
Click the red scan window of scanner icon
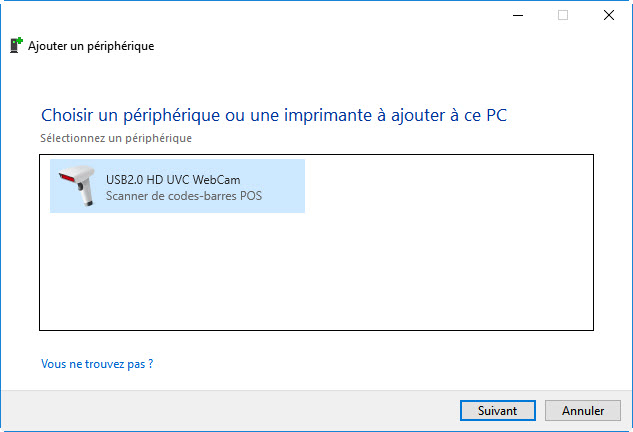click(x=67, y=177)
